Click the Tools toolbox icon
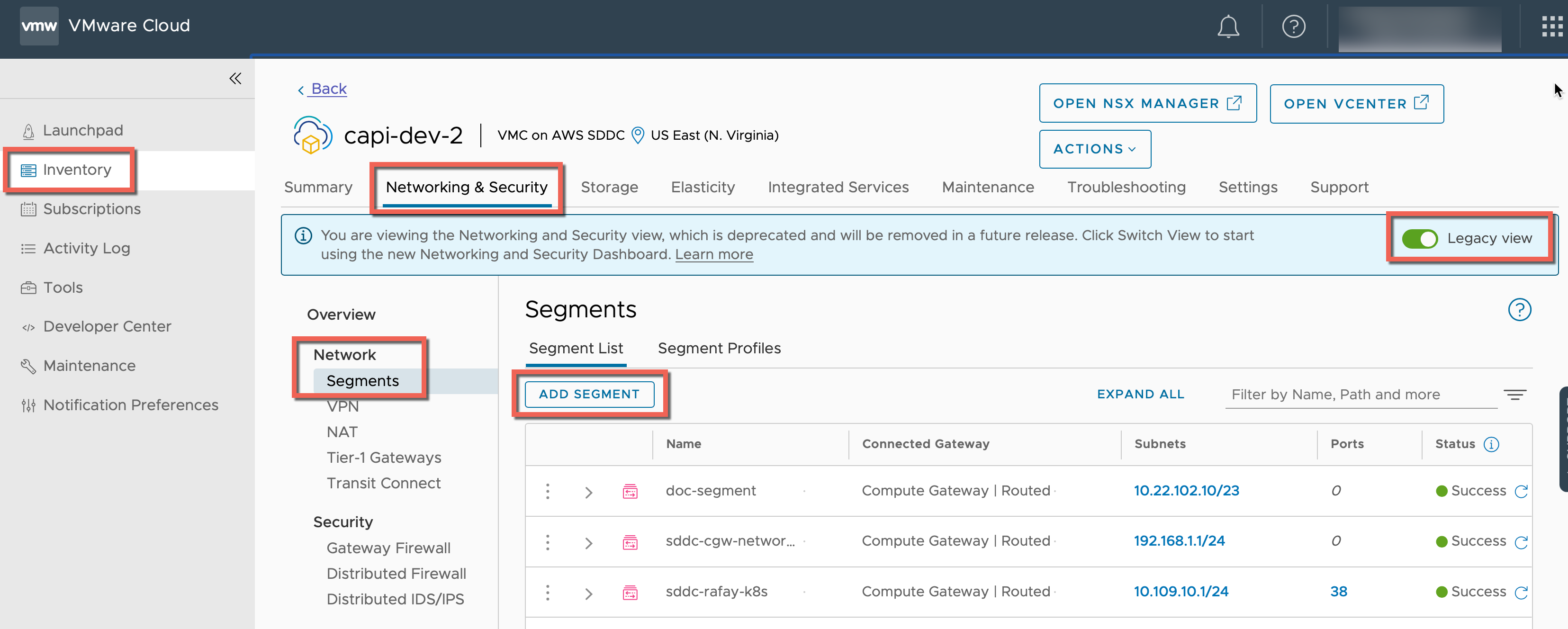Screen dimensions: 1568x629 click(x=28, y=288)
